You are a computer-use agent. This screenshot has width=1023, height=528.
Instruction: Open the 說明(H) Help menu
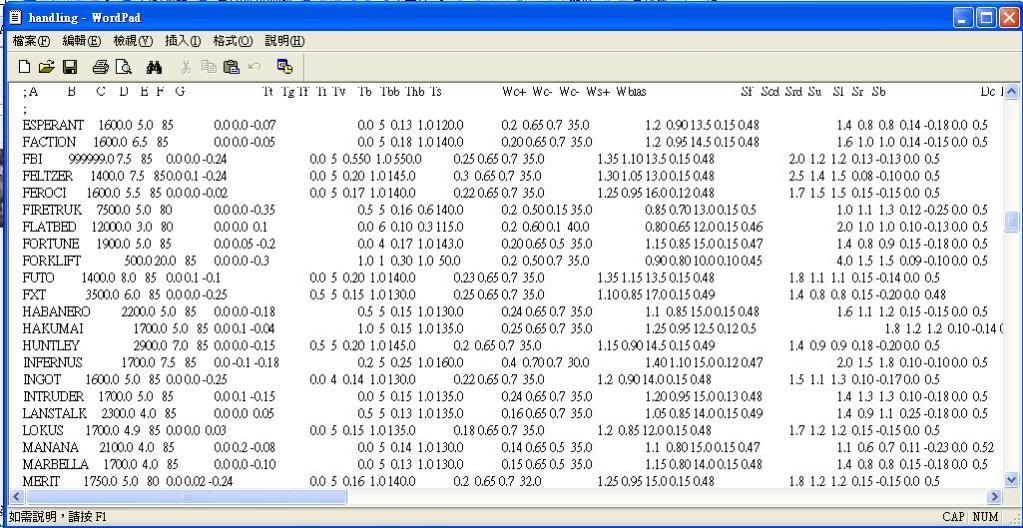pos(284,40)
